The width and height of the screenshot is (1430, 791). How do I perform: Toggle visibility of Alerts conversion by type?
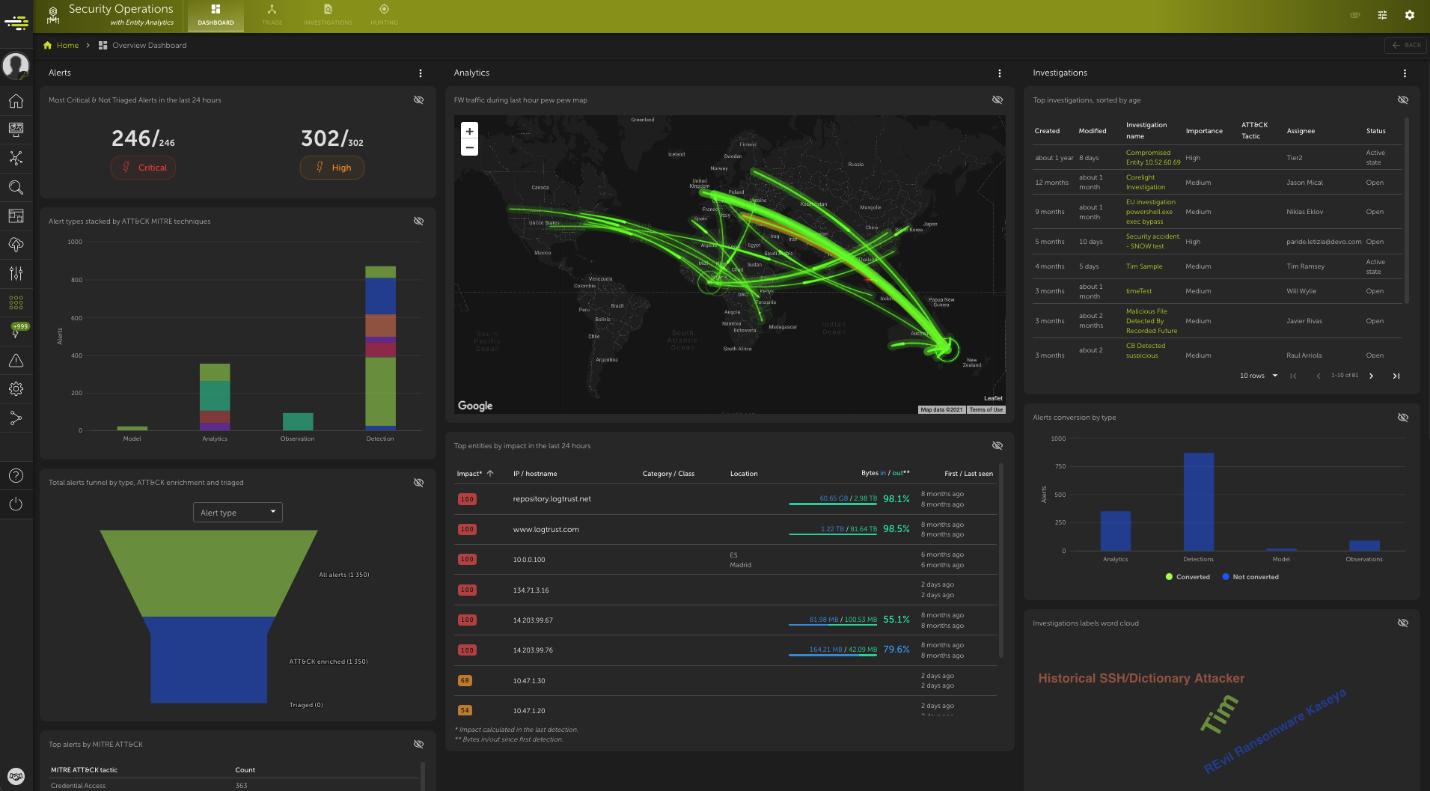(x=1403, y=417)
